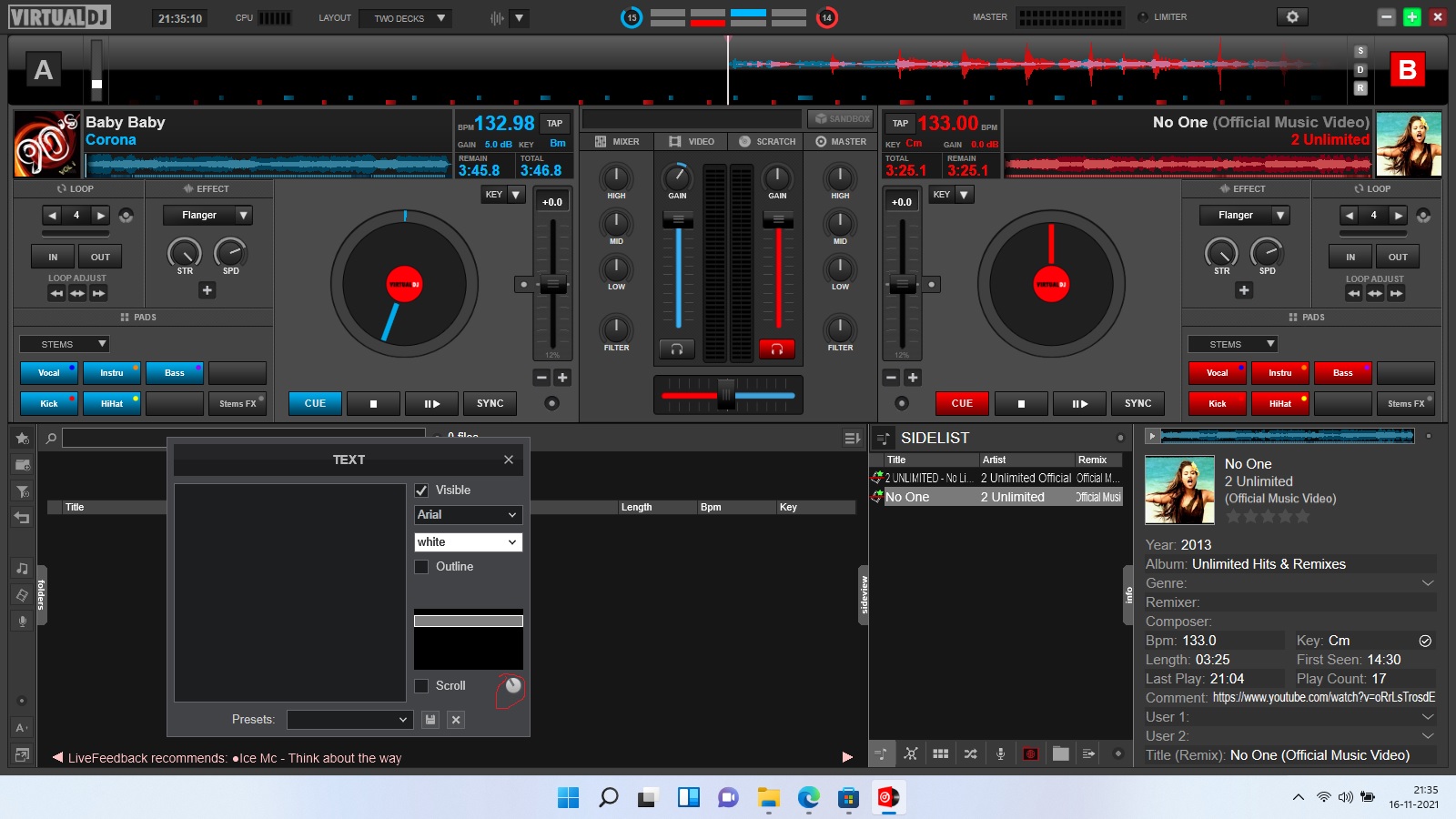Uncheck the Visible checkbox in Text dialog
This screenshot has width=1456, height=819.
(421, 490)
